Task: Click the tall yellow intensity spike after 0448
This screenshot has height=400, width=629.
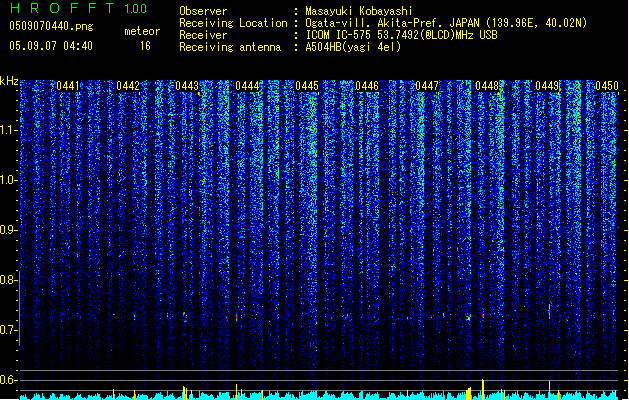Action: coord(483,389)
